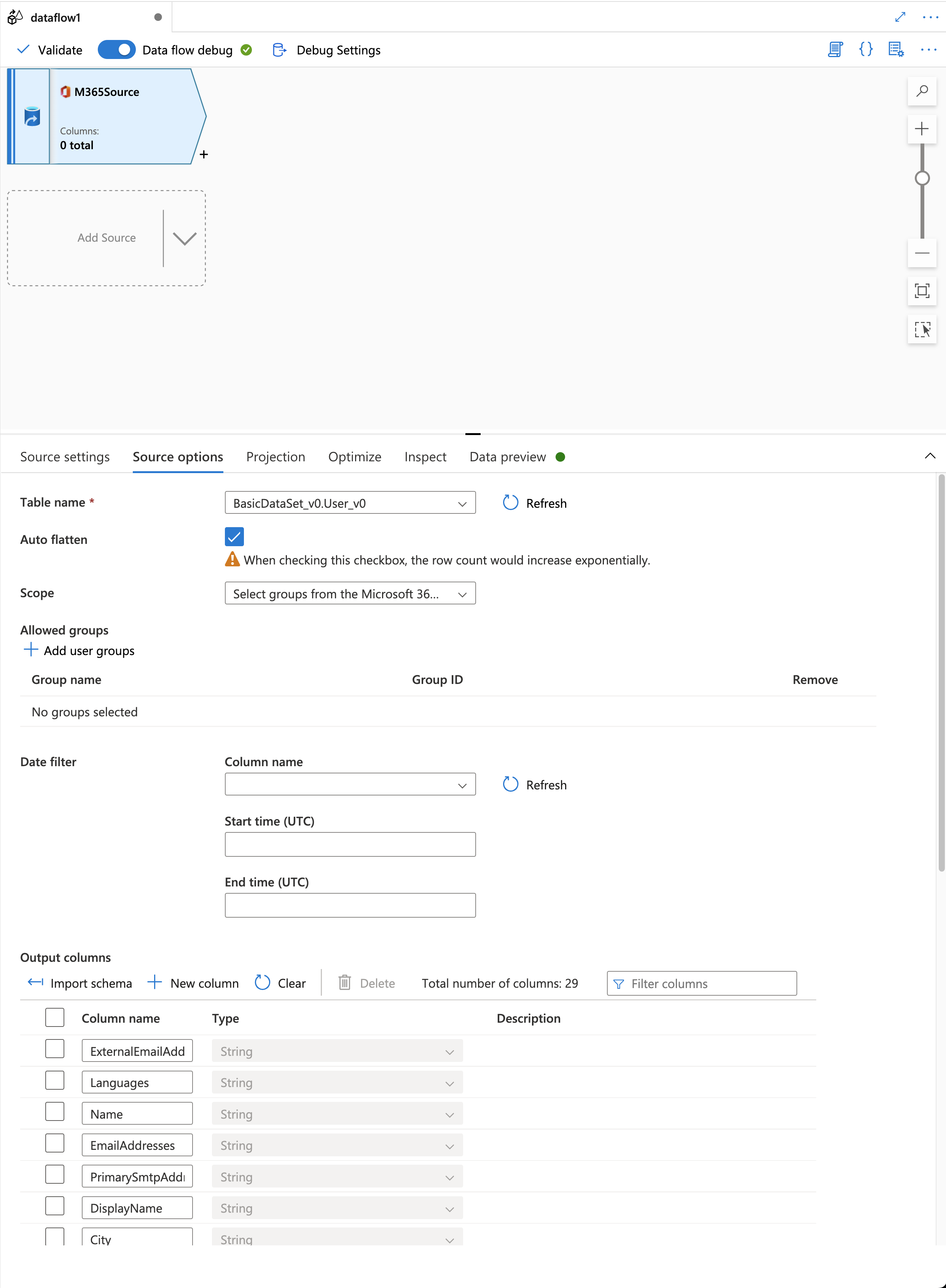
Task: Open the Scope groups dropdown
Action: (x=349, y=593)
